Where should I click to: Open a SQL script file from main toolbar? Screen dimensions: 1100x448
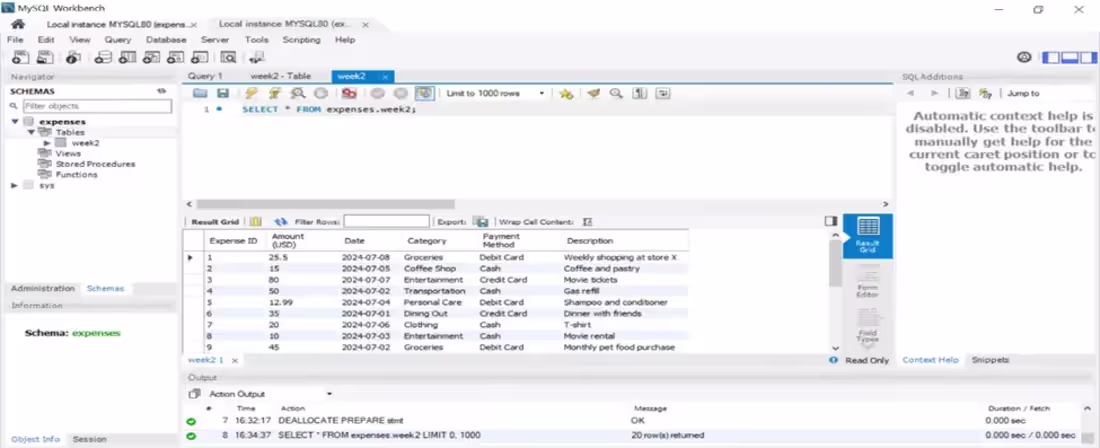46,57
